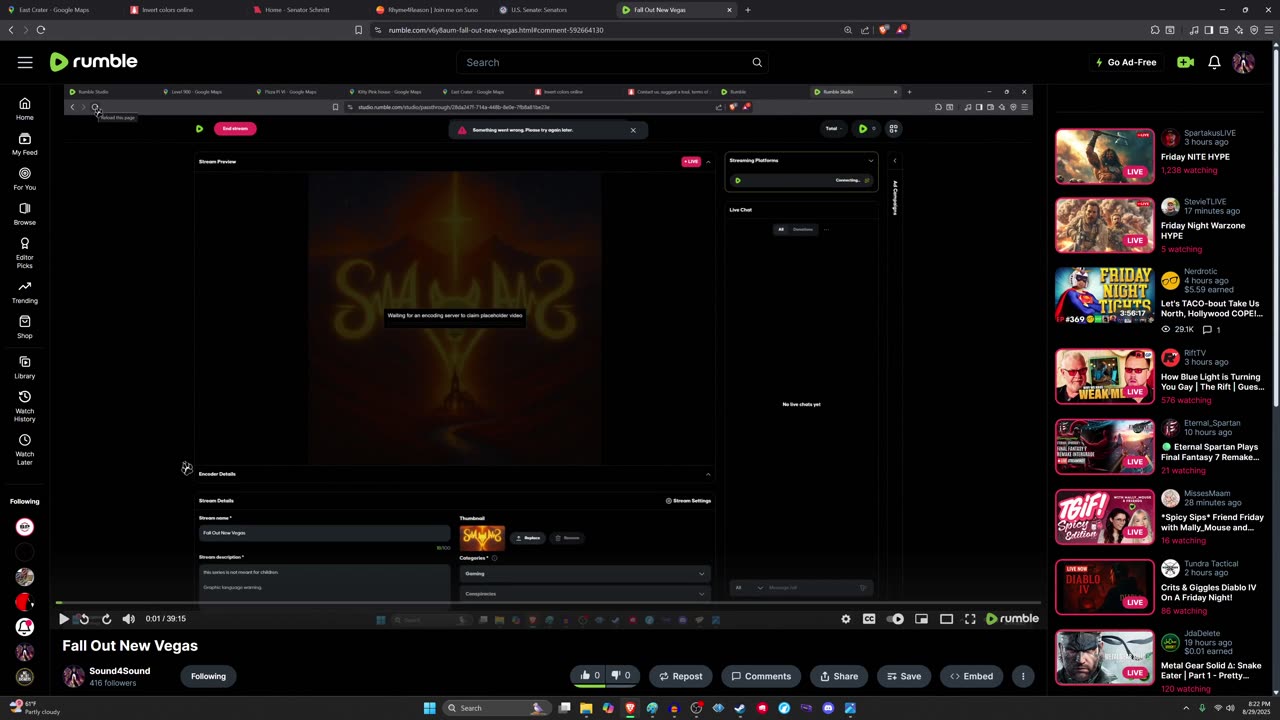This screenshot has width=1280, height=720.
Task: Open the Rumble hamburger menu
Action: coord(25,62)
